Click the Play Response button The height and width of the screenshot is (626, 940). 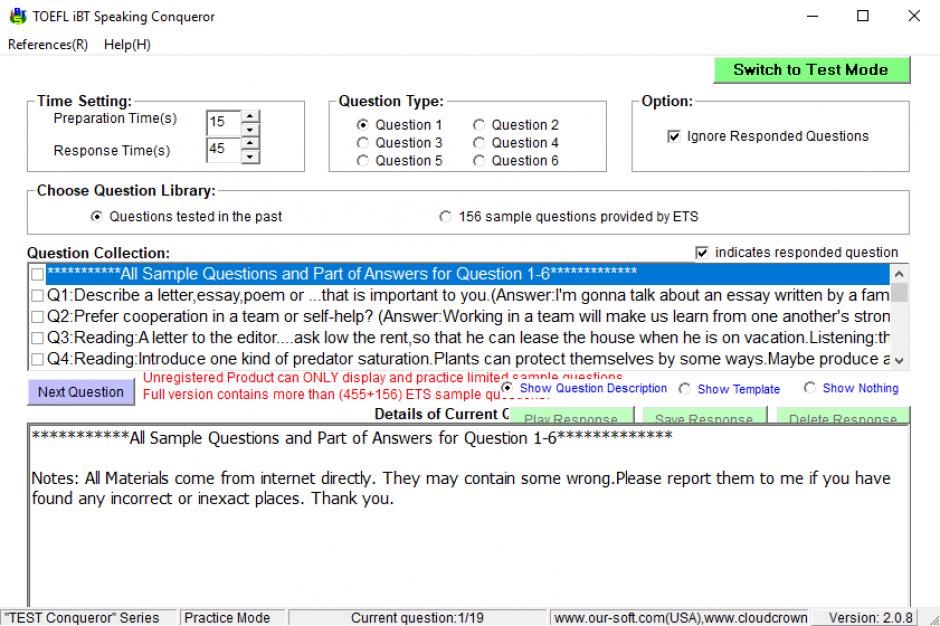pos(571,416)
